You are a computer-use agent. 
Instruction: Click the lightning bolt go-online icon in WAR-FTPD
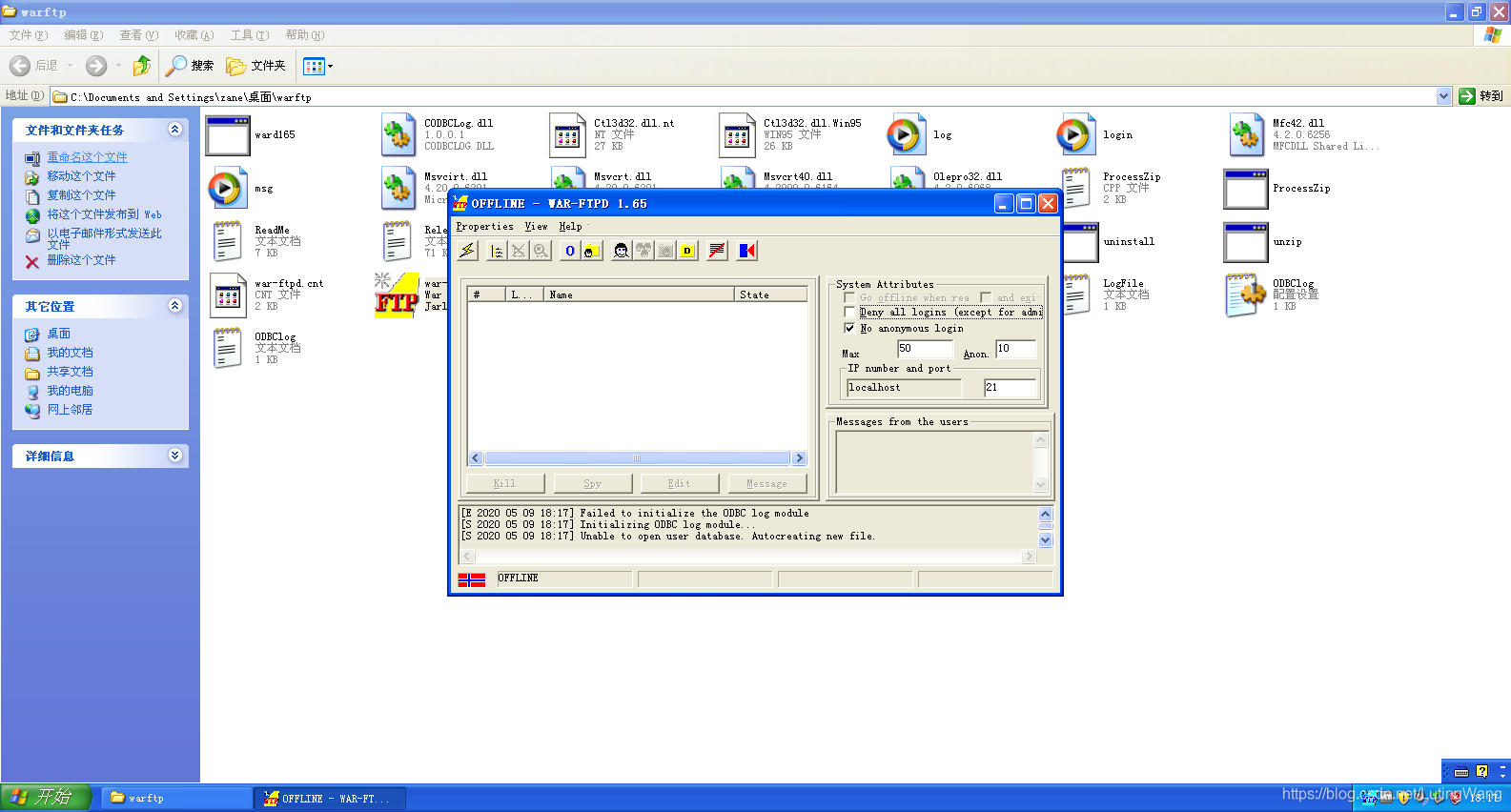click(x=467, y=251)
